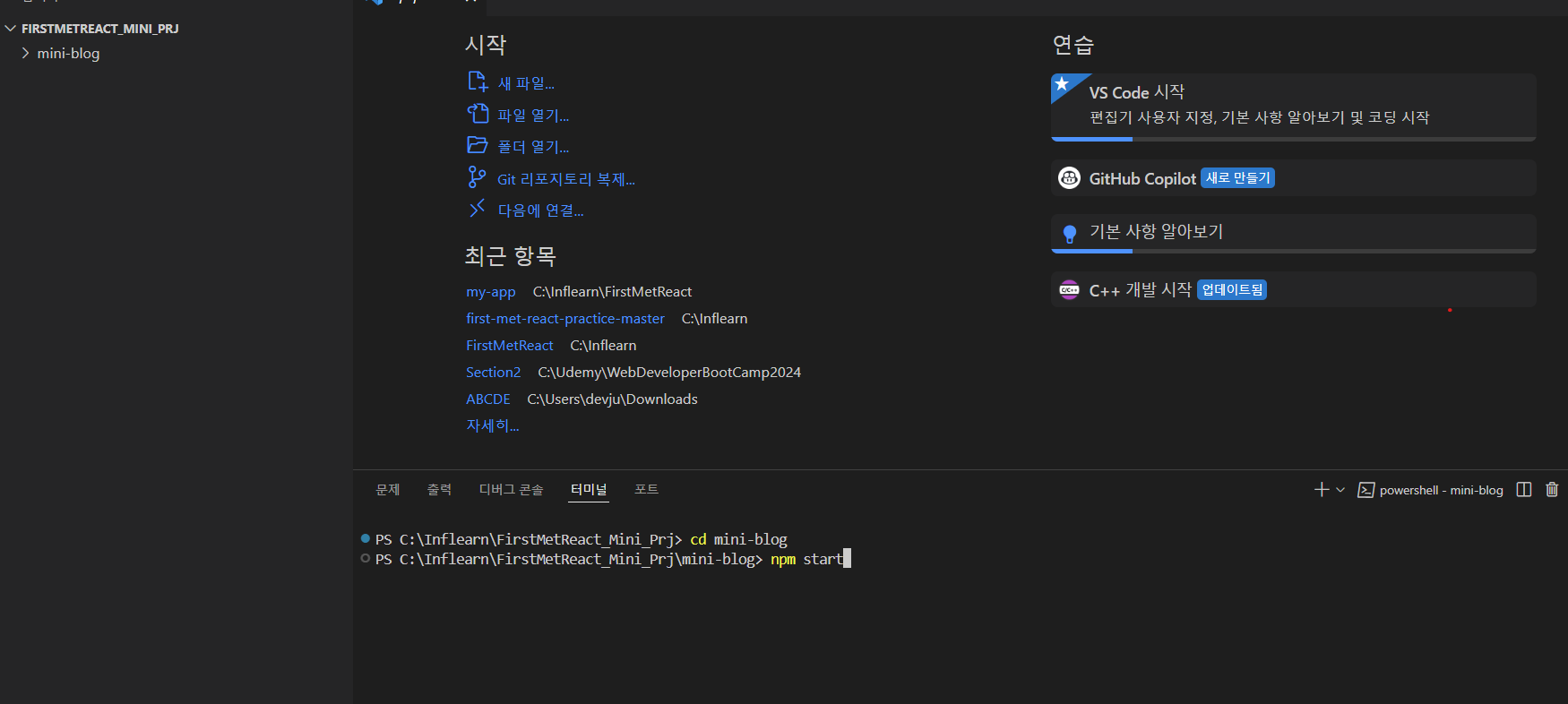Click the 최근 항목 heading
This screenshot has height=704, width=1568.
[510, 256]
